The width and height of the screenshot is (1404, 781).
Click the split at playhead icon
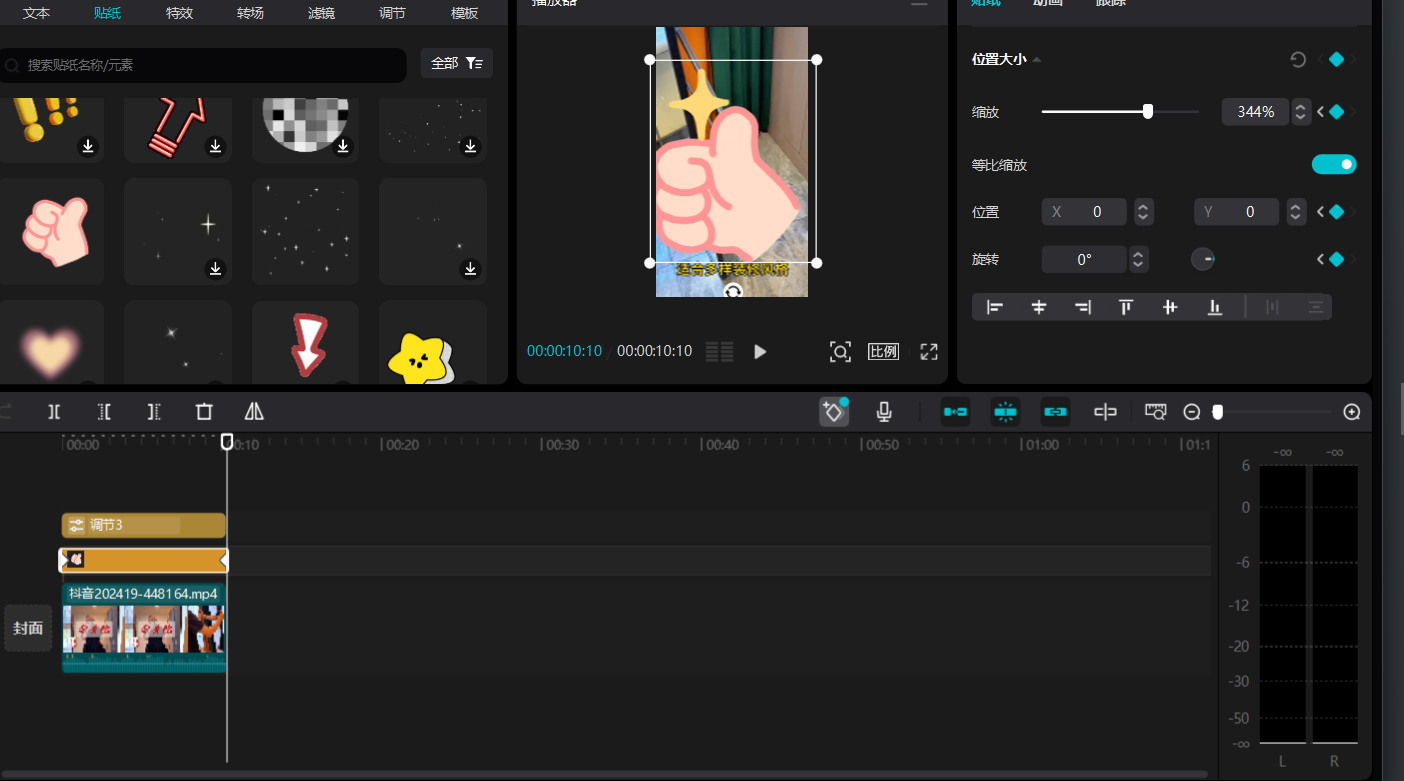pyautogui.click(x=54, y=411)
